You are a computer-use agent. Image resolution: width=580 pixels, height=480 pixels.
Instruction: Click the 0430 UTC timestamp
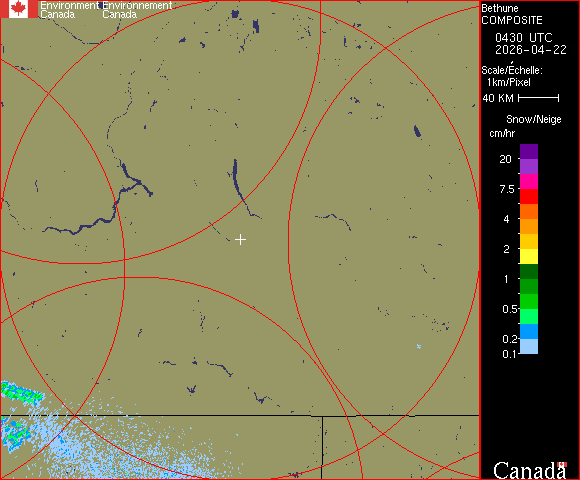523,38
